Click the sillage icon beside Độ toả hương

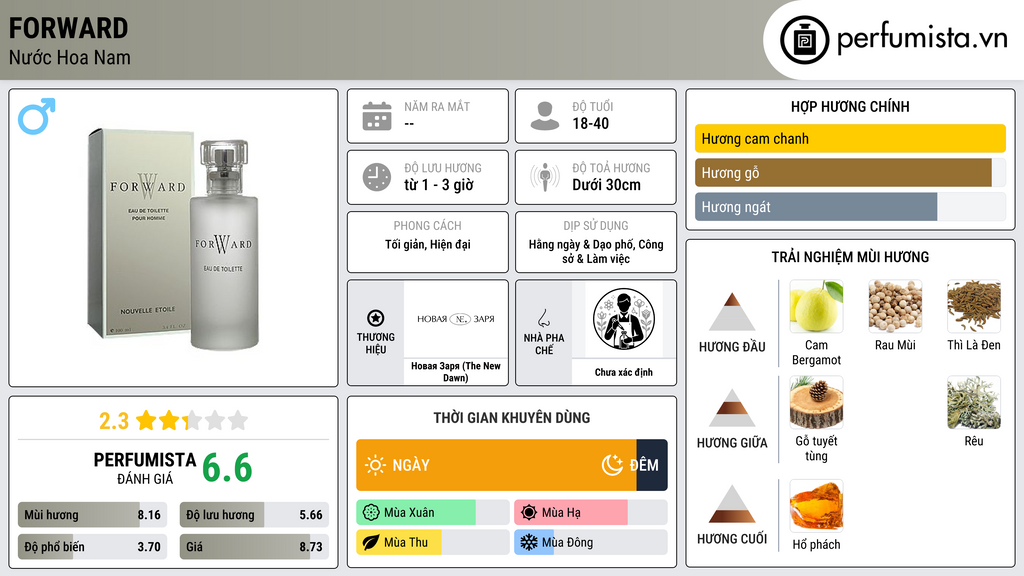pyautogui.click(x=545, y=177)
